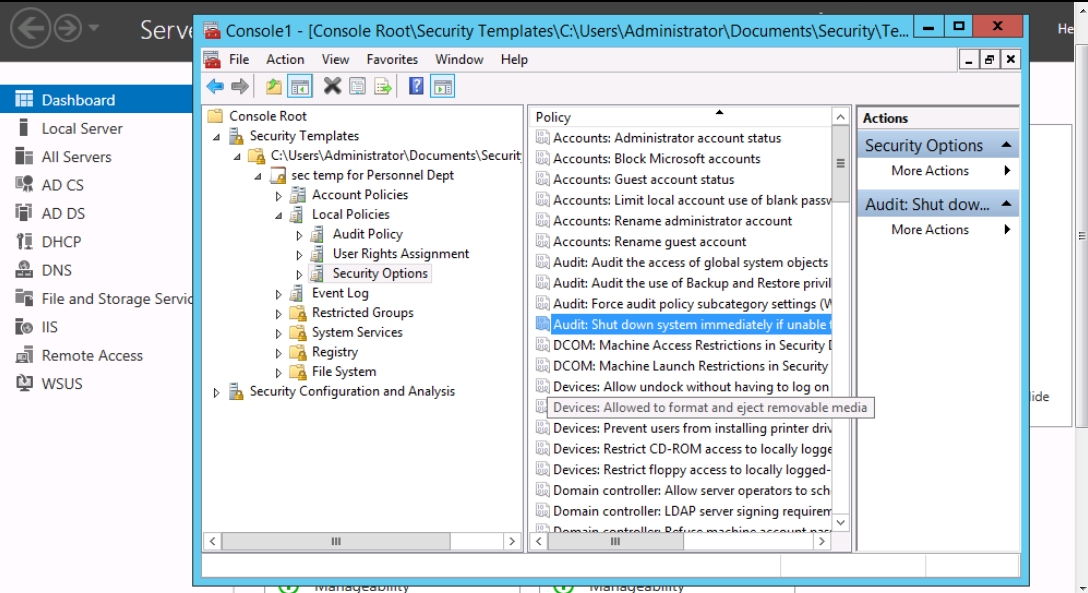Viewport: 1088px width, 593px height.
Task: Click policy list vertical scrollbar up arrow
Action: coord(841,117)
